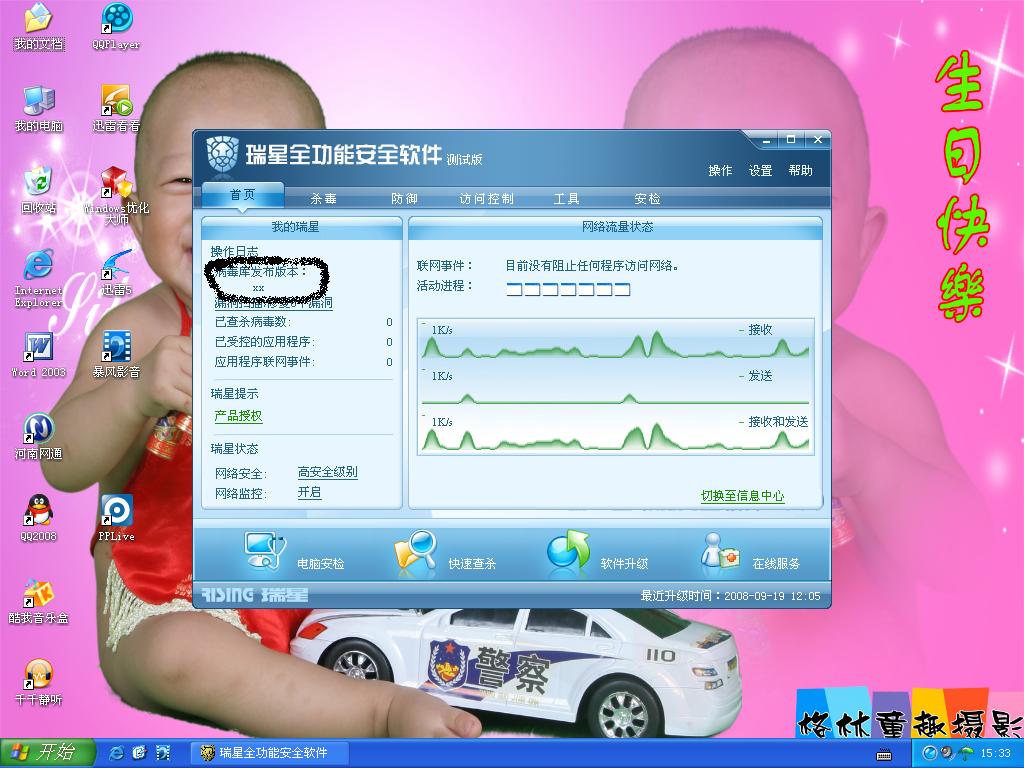Click the 漏洞扫描 vulnerability link
1024x768 pixels.
click(x=274, y=302)
